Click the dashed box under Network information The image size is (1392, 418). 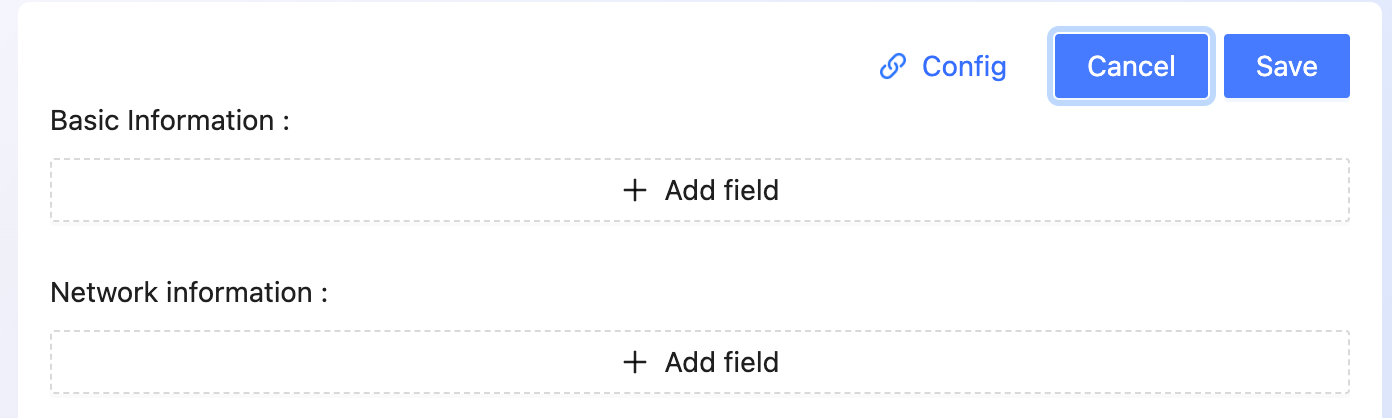pos(700,362)
